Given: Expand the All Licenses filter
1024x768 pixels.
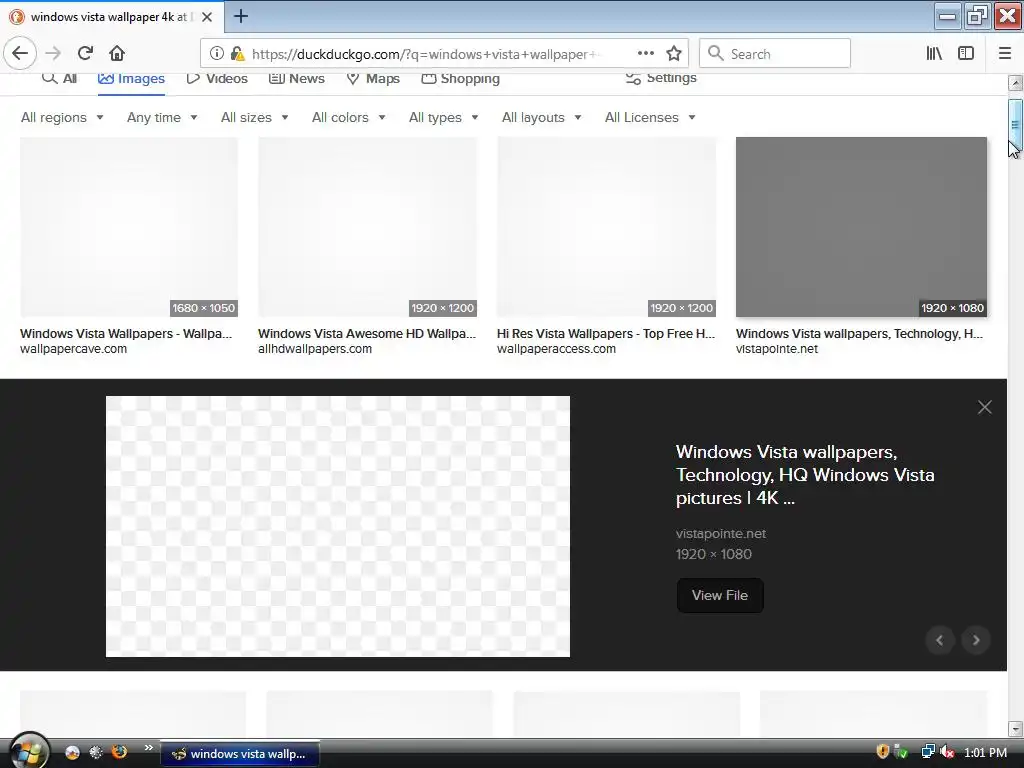Looking at the screenshot, I should tap(650, 118).
